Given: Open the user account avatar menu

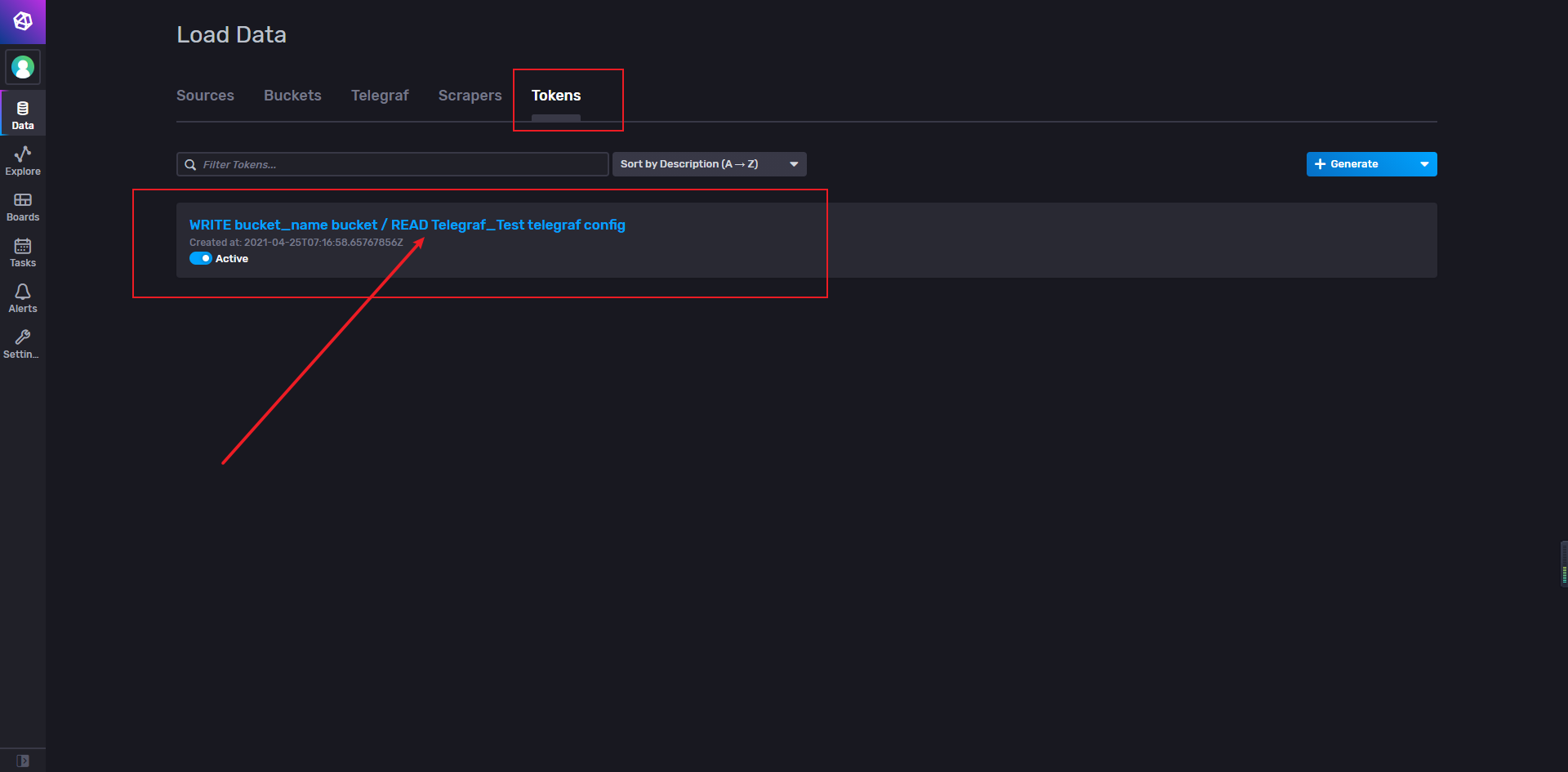Looking at the screenshot, I should (23, 67).
